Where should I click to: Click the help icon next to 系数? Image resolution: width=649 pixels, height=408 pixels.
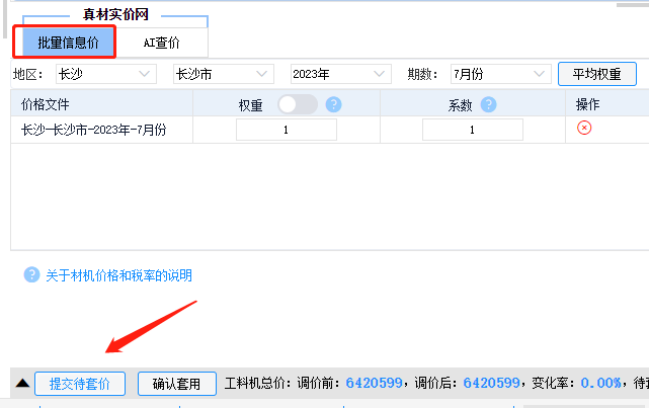click(488, 104)
